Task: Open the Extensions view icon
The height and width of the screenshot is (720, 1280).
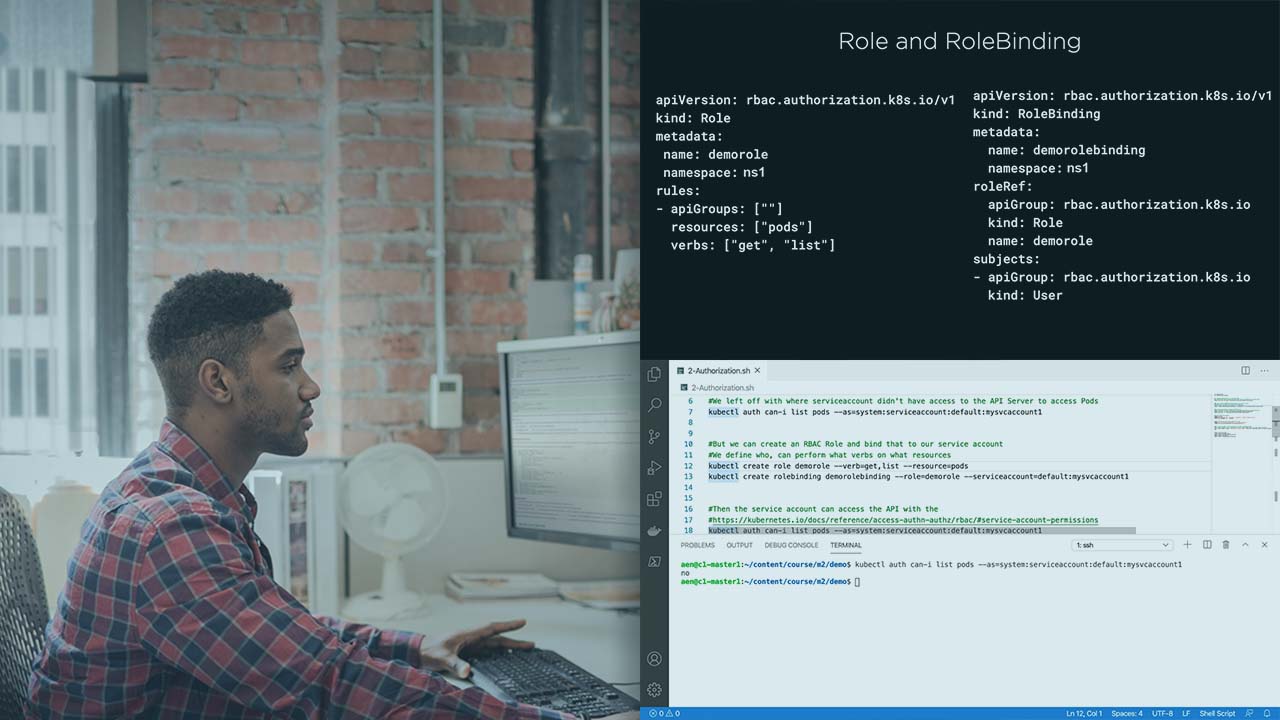Action: (654, 498)
